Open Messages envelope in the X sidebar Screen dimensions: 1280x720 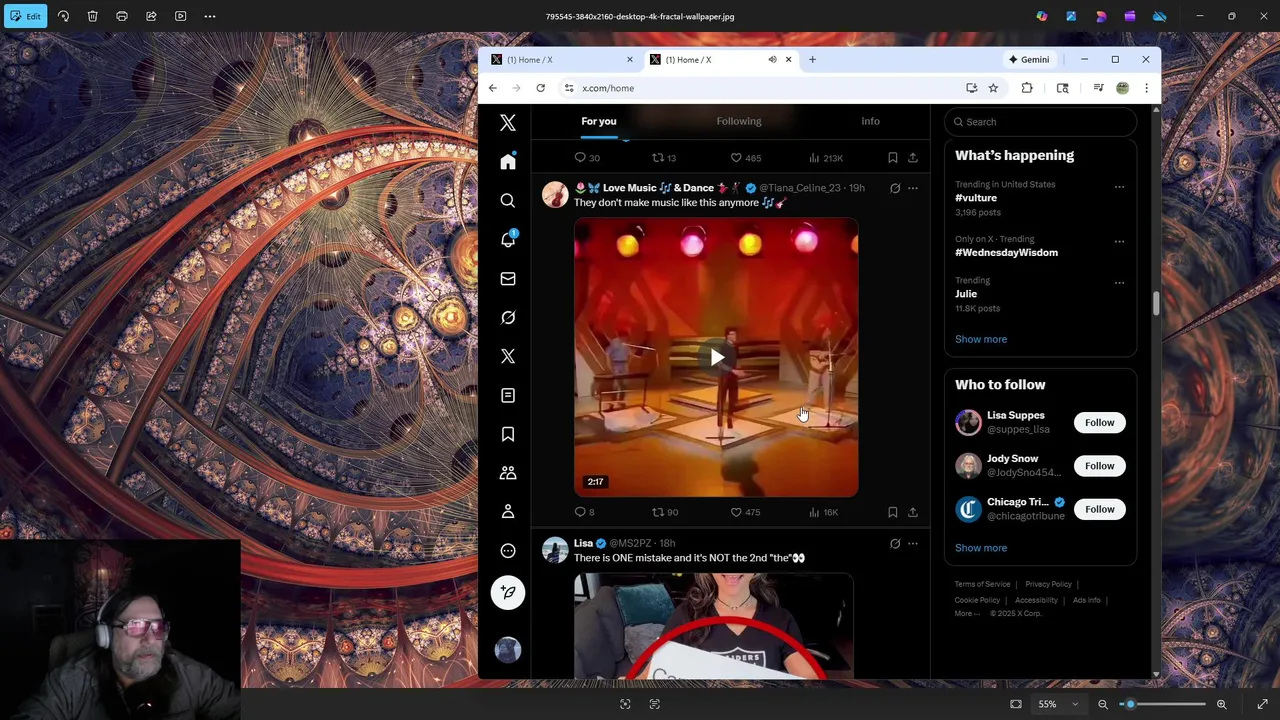pyautogui.click(x=508, y=279)
